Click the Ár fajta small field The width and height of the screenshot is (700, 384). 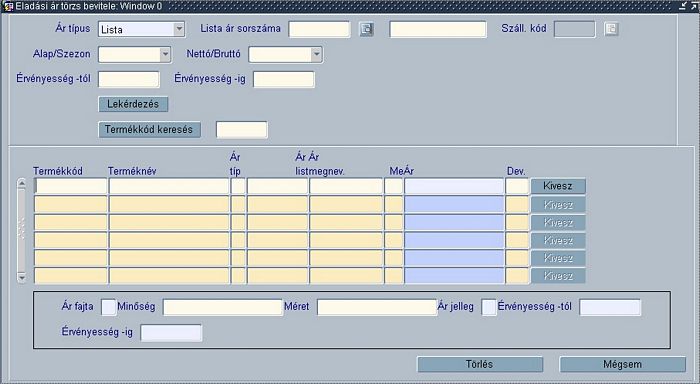[x=108, y=308]
